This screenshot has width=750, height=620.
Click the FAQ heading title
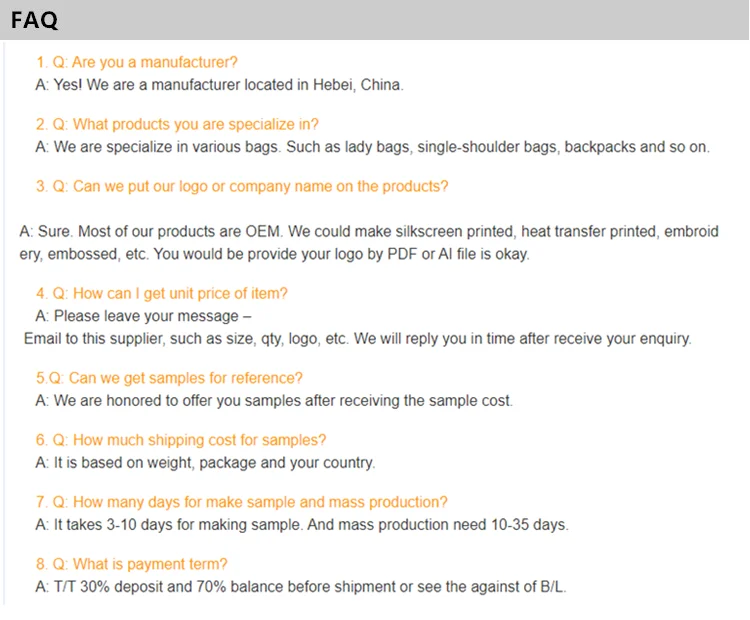34,20
